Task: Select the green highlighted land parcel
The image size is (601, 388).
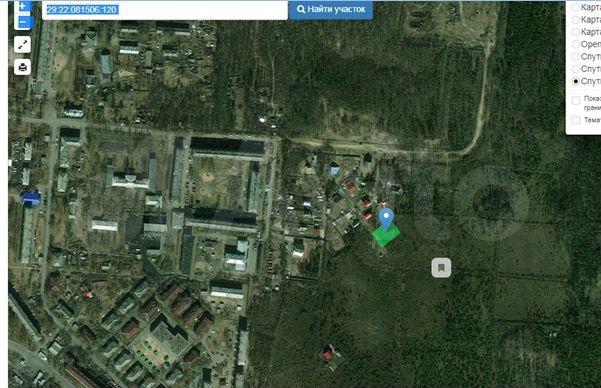Action: pos(386,235)
